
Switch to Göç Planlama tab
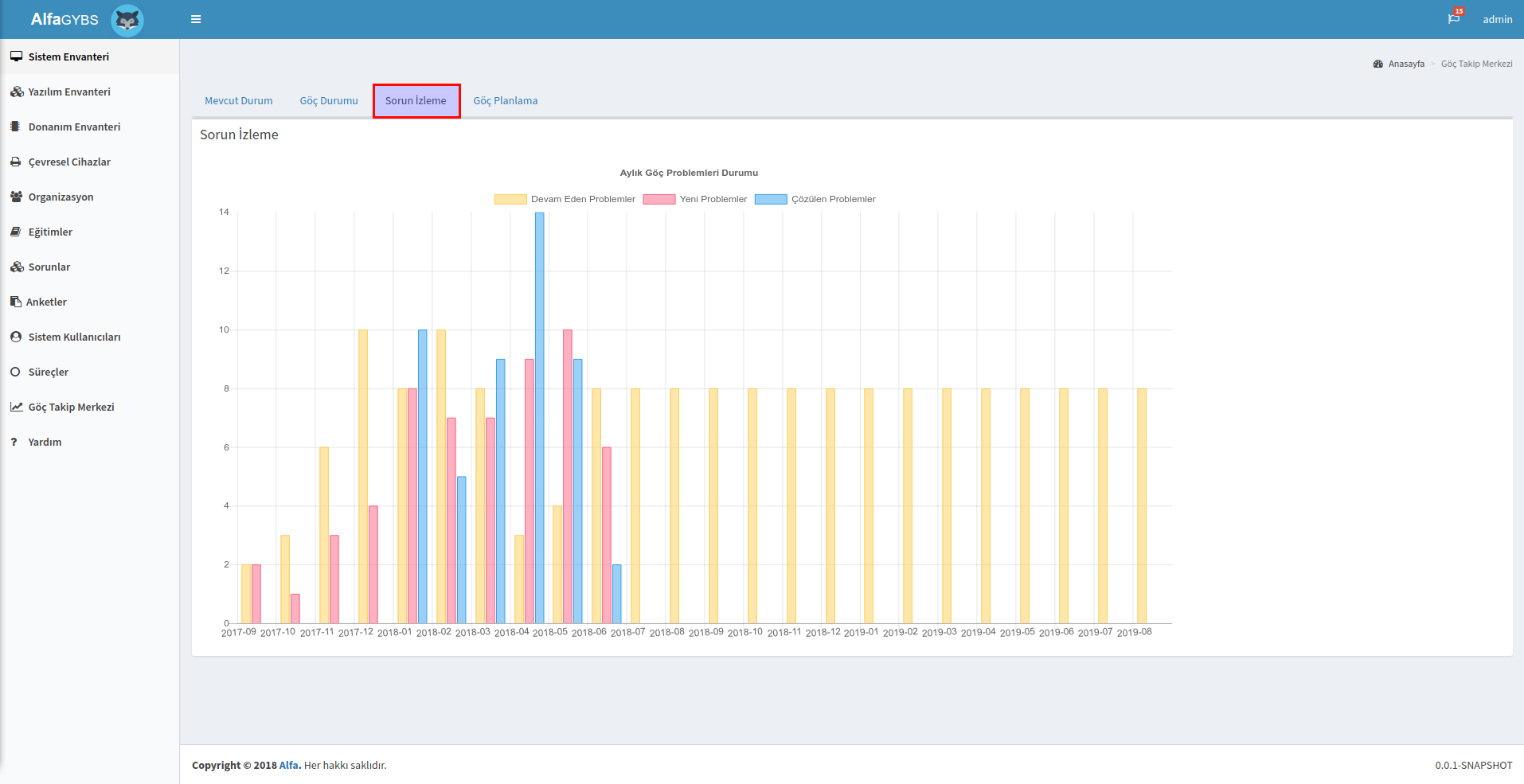(x=506, y=100)
